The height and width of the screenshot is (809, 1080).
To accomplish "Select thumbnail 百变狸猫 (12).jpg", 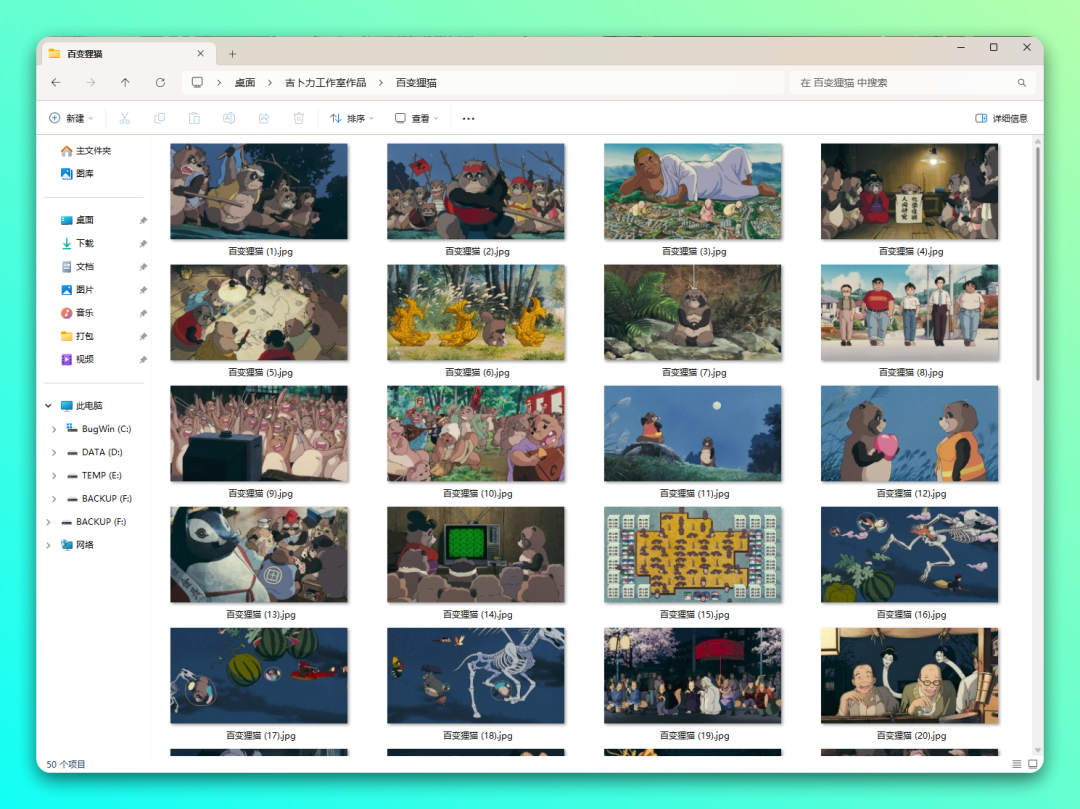I will click(909, 434).
